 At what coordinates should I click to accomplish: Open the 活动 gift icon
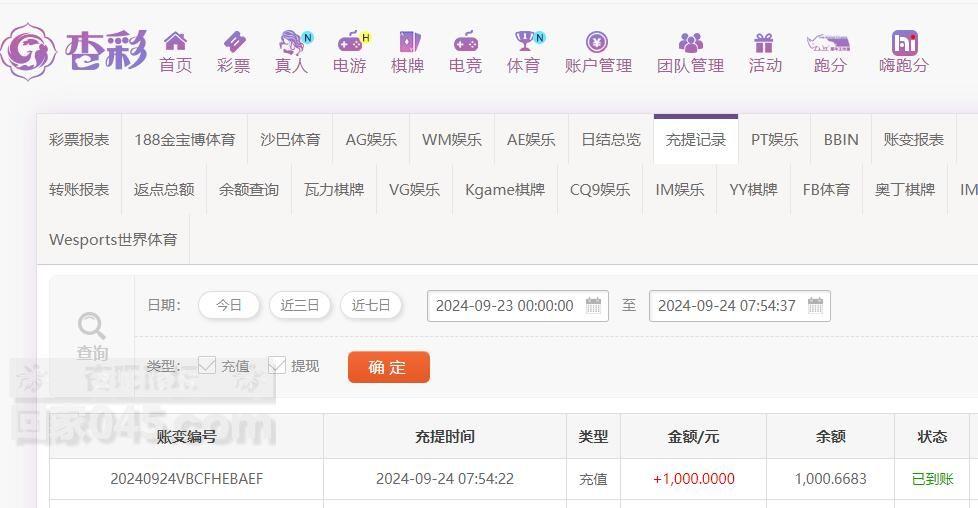(x=764, y=41)
